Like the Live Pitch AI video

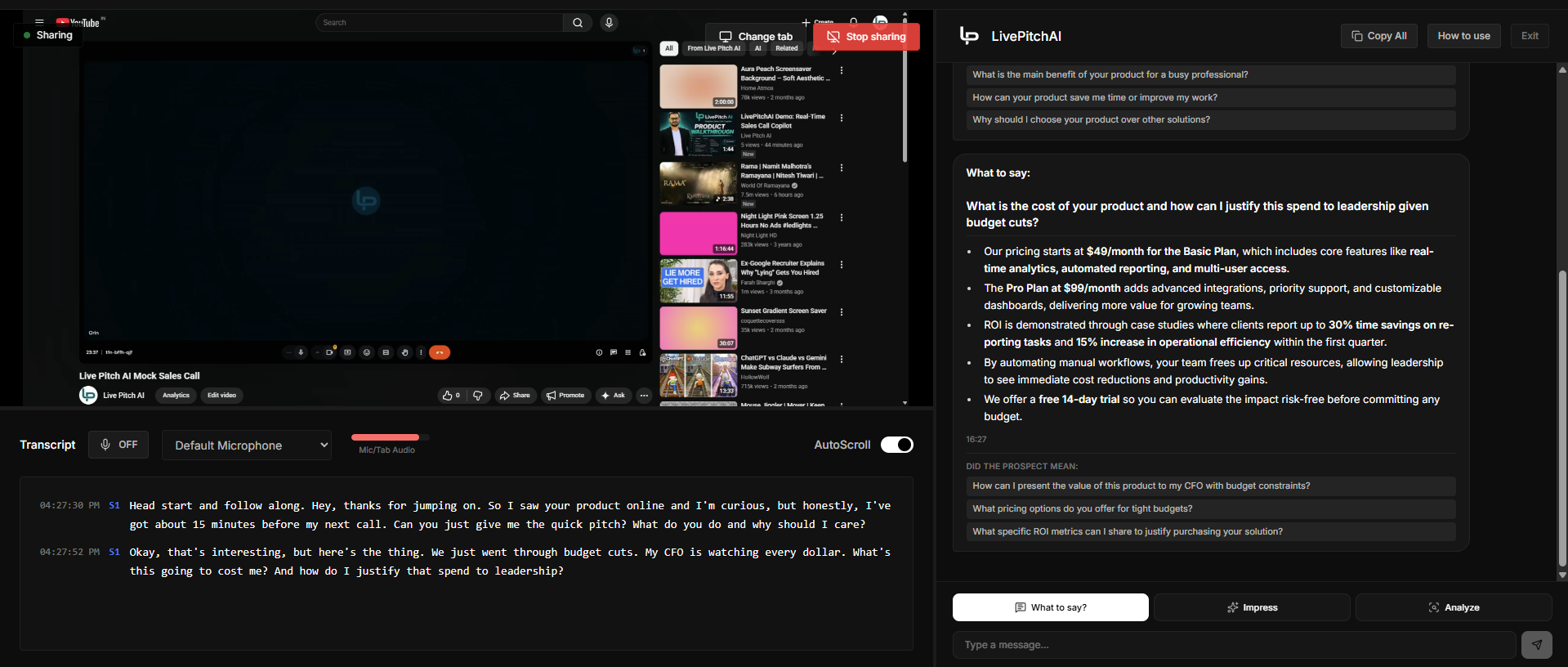coord(451,396)
